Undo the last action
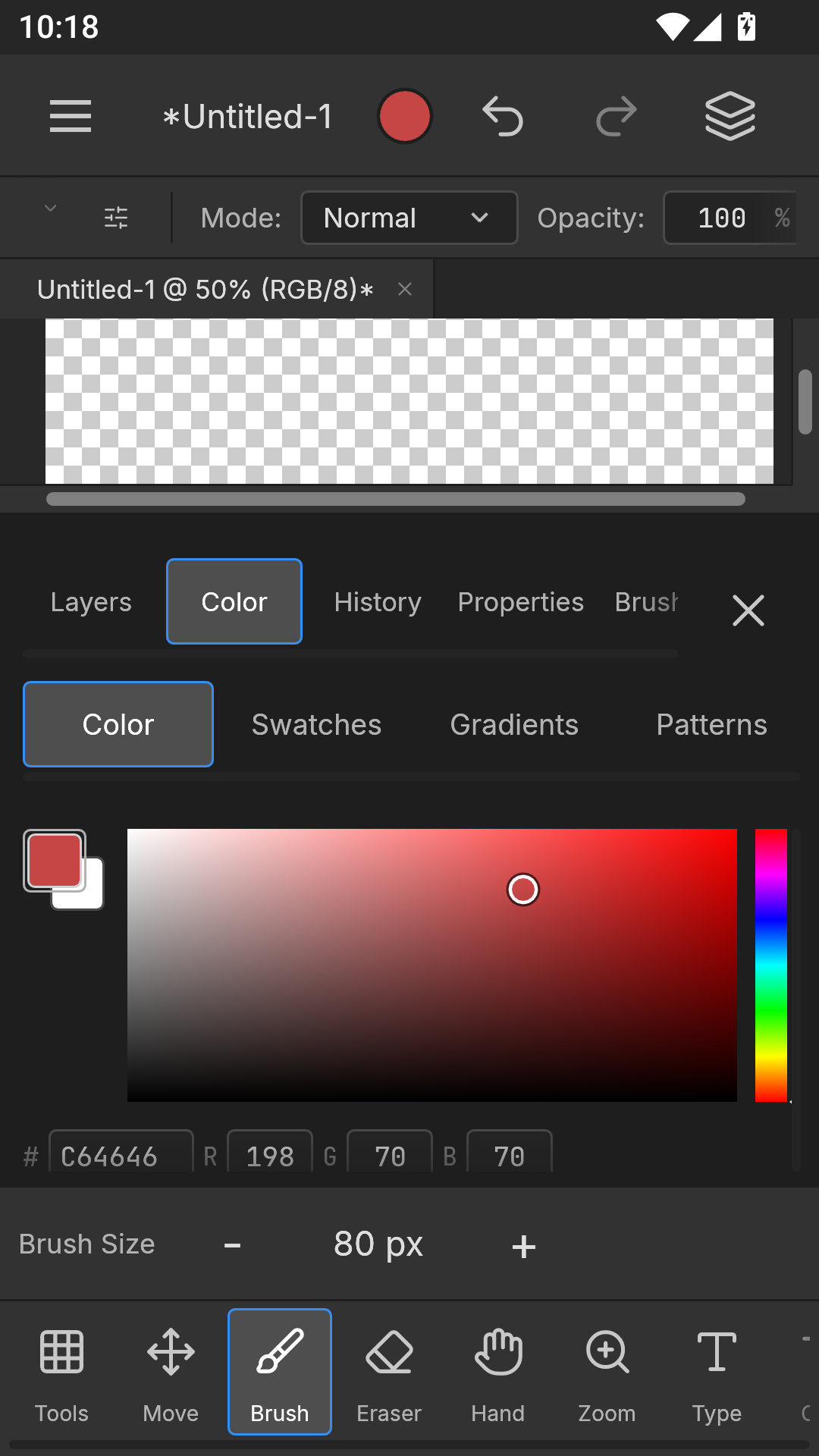The height and width of the screenshot is (1456, 819). coord(503,116)
